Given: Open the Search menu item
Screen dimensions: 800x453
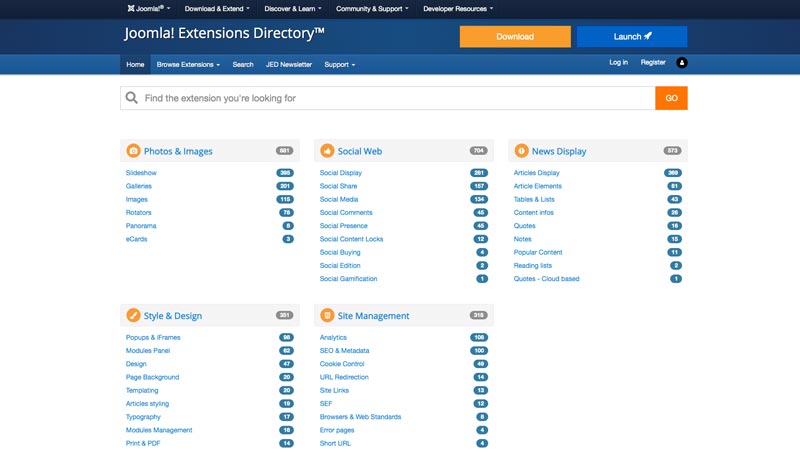Looking at the screenshot, I should (243, 64).
